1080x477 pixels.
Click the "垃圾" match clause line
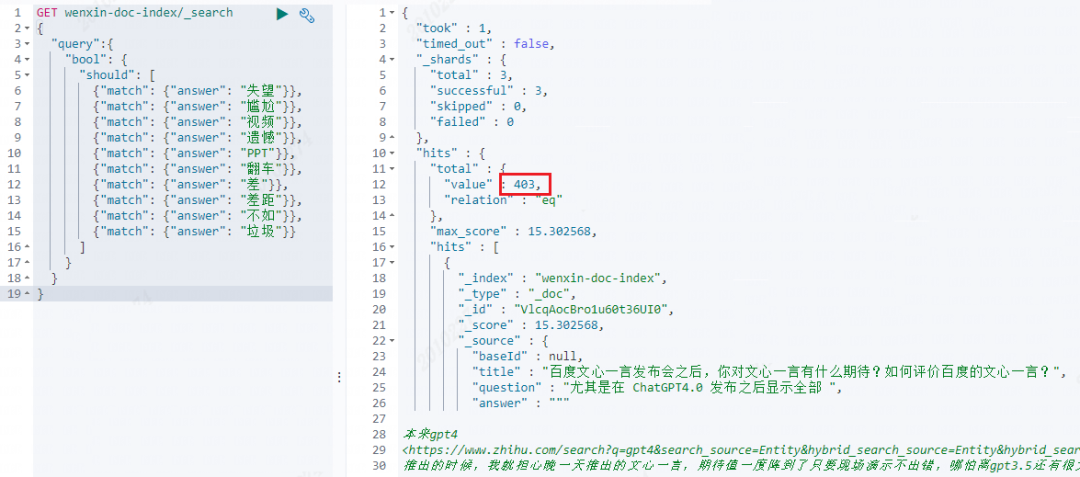tap(195, 231)
